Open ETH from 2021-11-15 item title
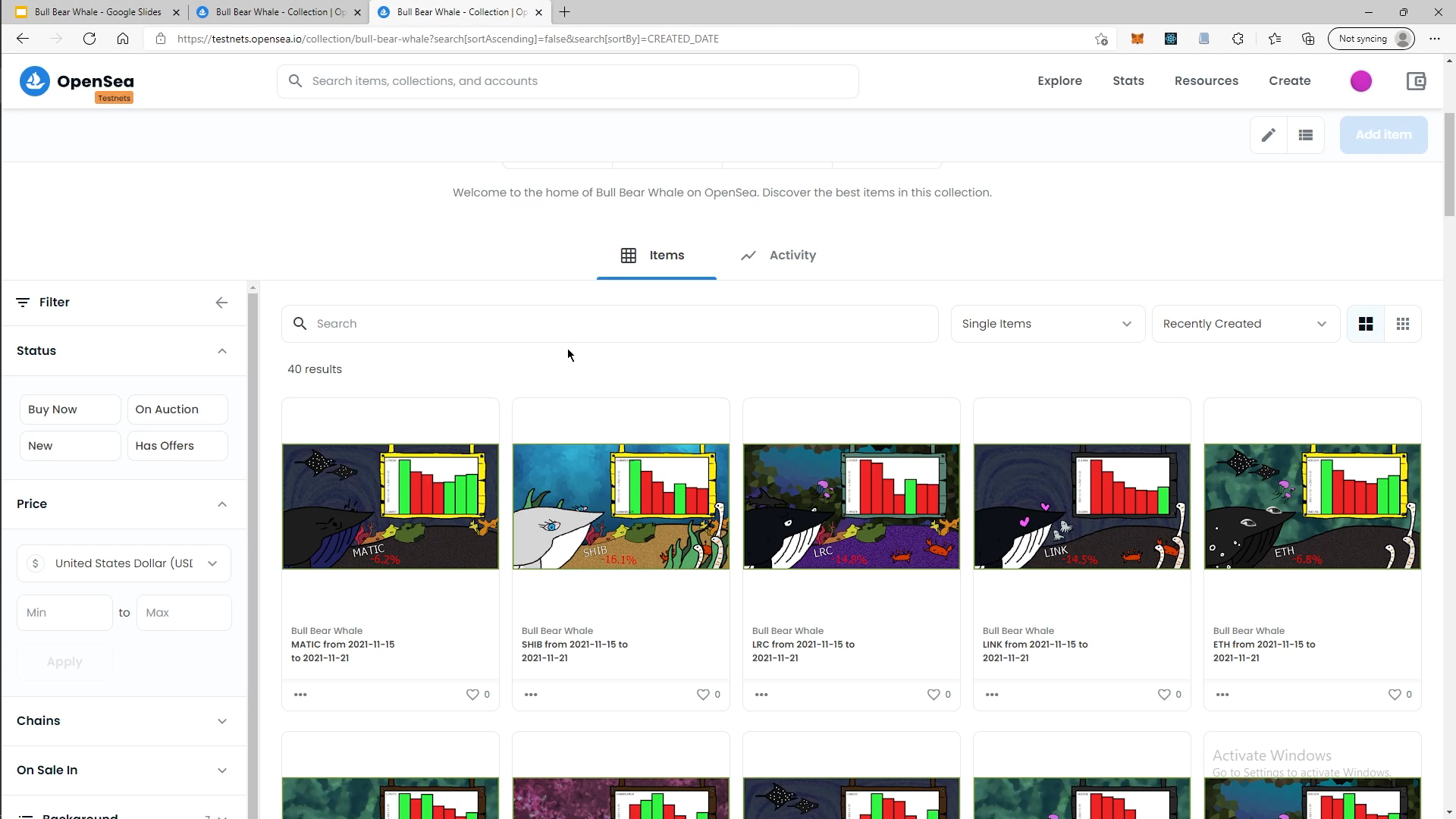This screenshot has width=1456, height=819. 1264,651
